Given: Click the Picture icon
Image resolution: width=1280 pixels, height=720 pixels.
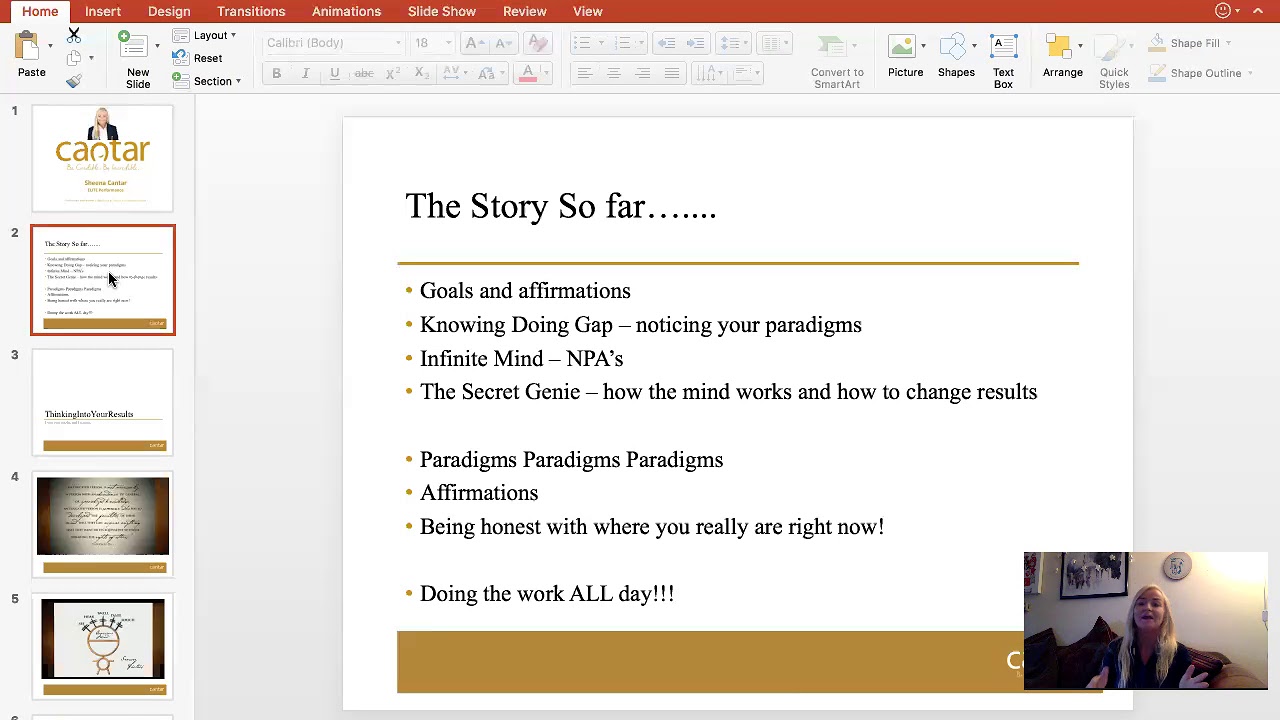Looking at the screenshot, I should pos(902,47).
